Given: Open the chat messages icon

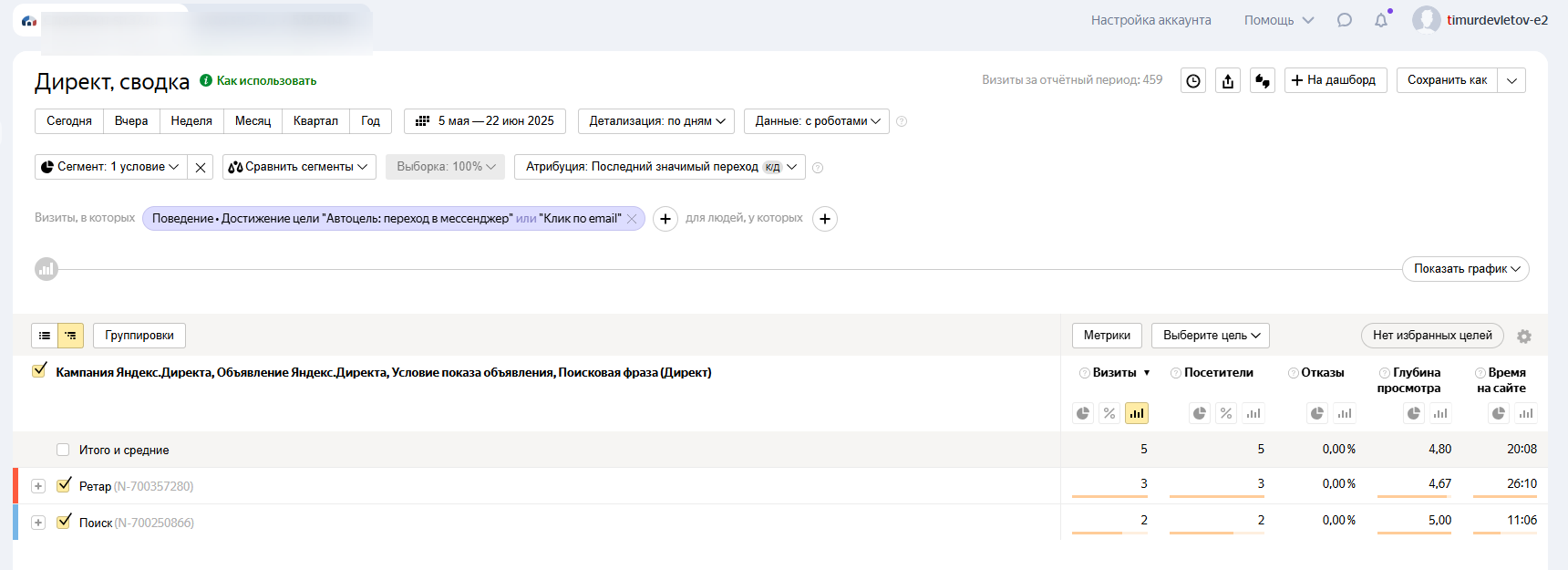Looking at the screenshot, I should click(1345, 20).
